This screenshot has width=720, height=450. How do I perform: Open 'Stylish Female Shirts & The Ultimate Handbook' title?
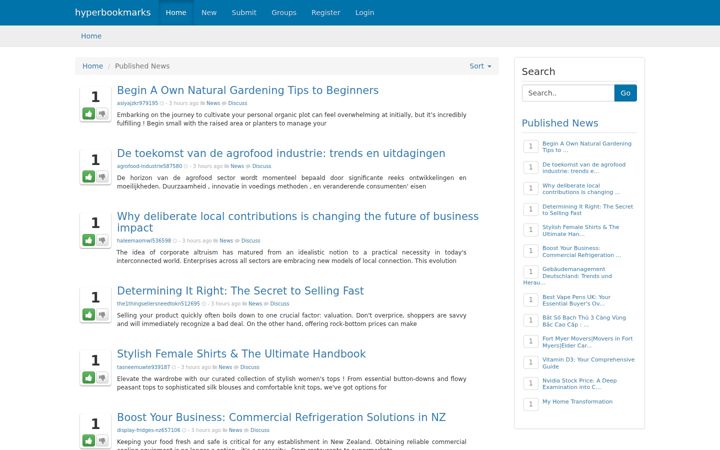tap(241, 354)
